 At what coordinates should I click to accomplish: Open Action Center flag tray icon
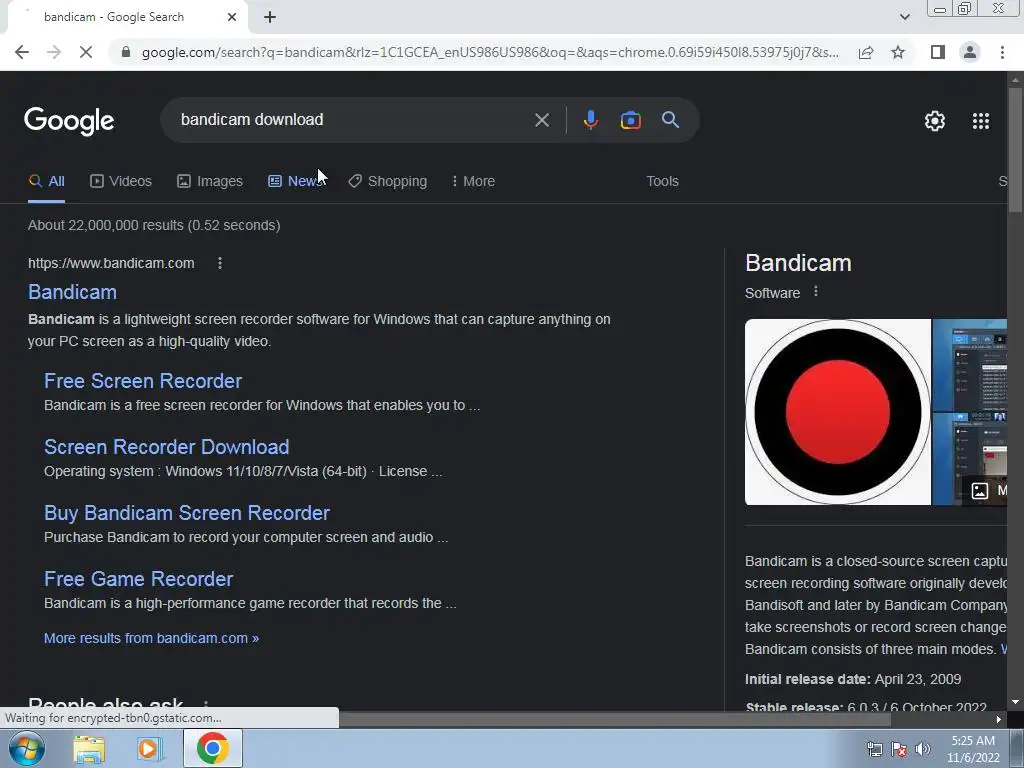click(899, 749)
